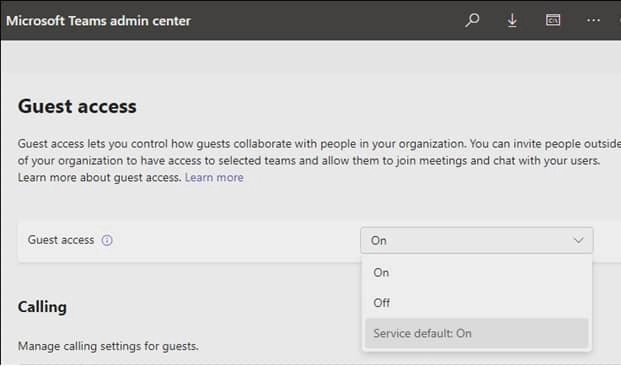This screenshot has height=367, width=621.
Task: Select Off in the dropdown list
Action: pyautogui.click(x=476, y=303)
